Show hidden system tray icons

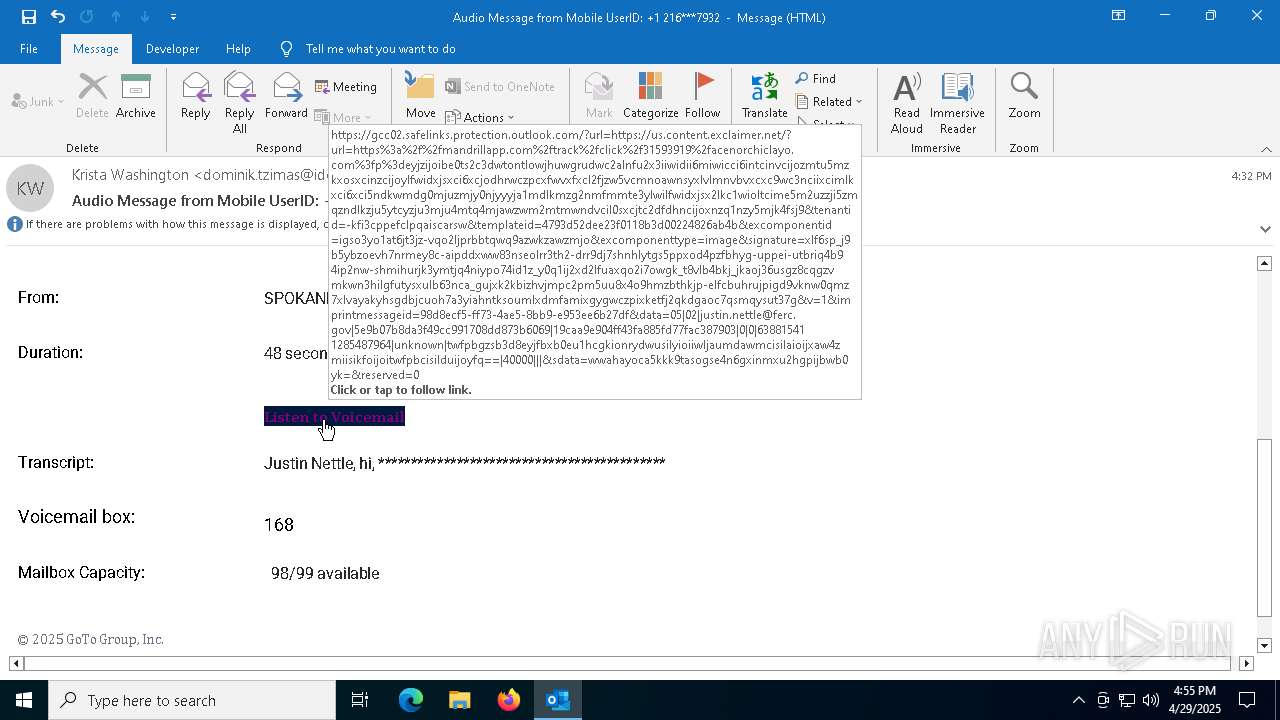pos(1078,700)
